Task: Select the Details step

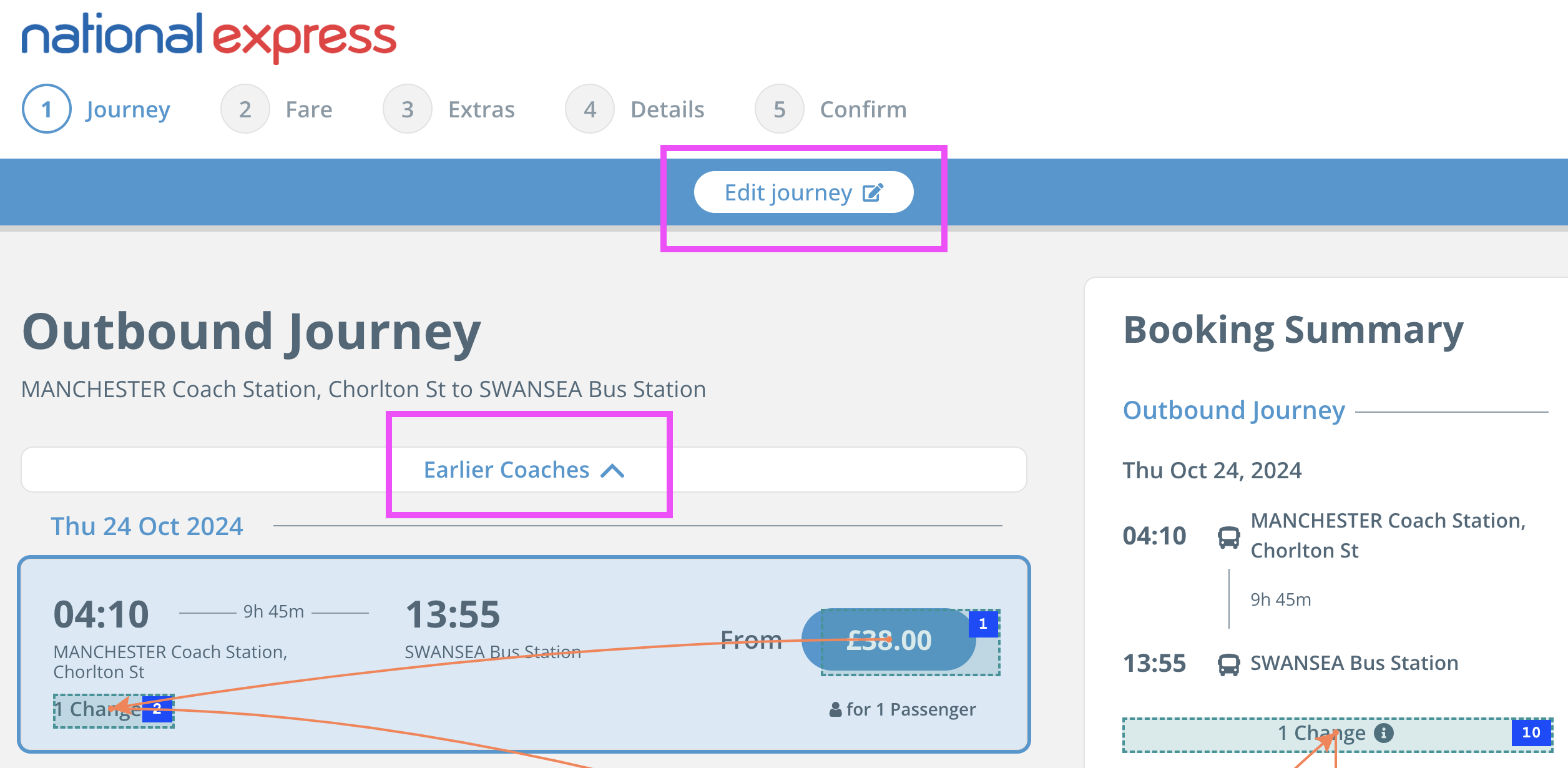Action: tap(667, 109)
